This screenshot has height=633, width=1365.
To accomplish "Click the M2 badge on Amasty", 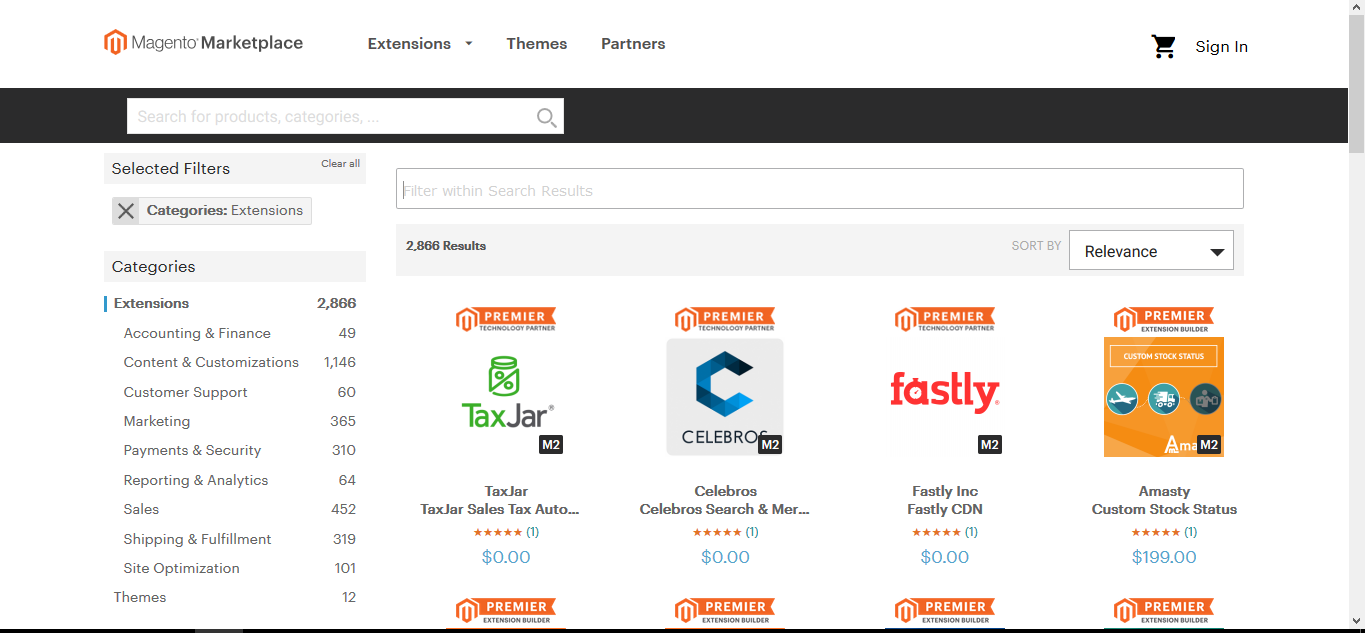I will tap(1209, 444).
